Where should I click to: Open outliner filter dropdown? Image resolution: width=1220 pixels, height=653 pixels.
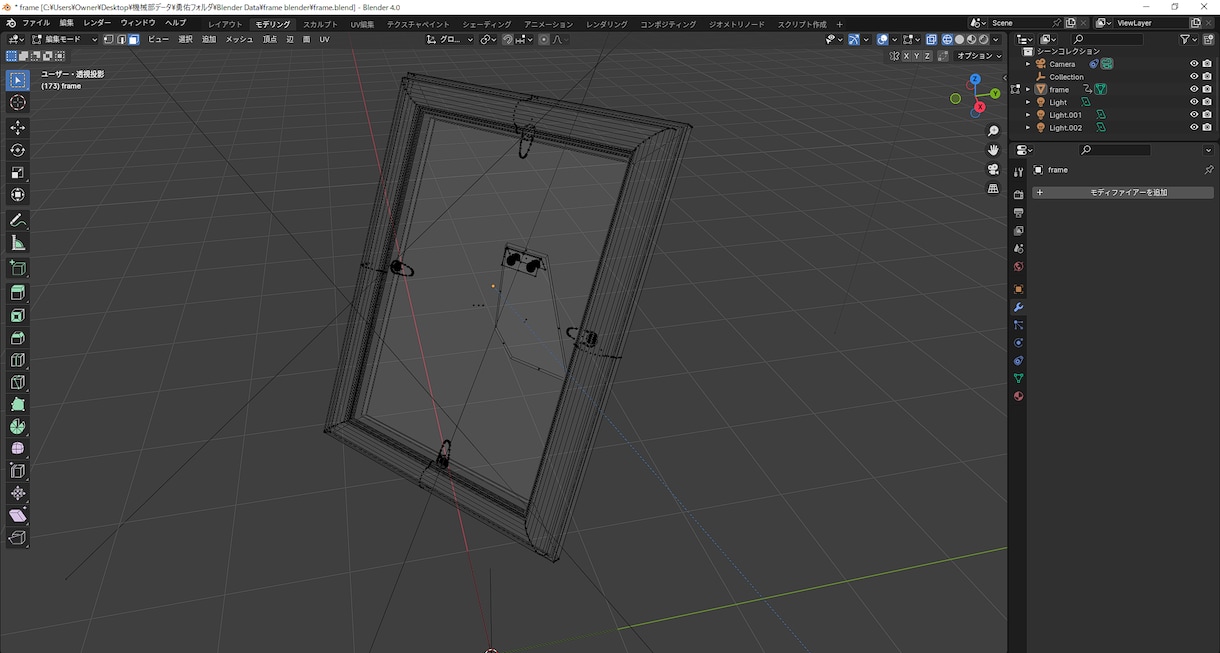(1187, 39)
